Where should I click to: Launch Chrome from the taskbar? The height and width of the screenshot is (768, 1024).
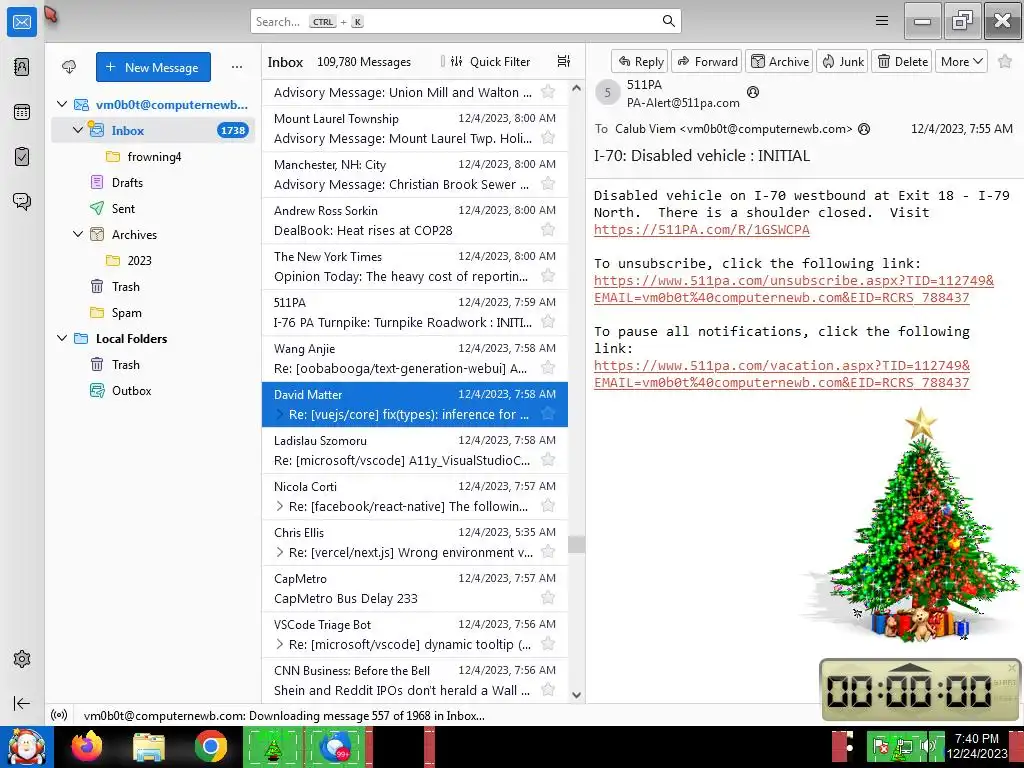coord(210,746)
